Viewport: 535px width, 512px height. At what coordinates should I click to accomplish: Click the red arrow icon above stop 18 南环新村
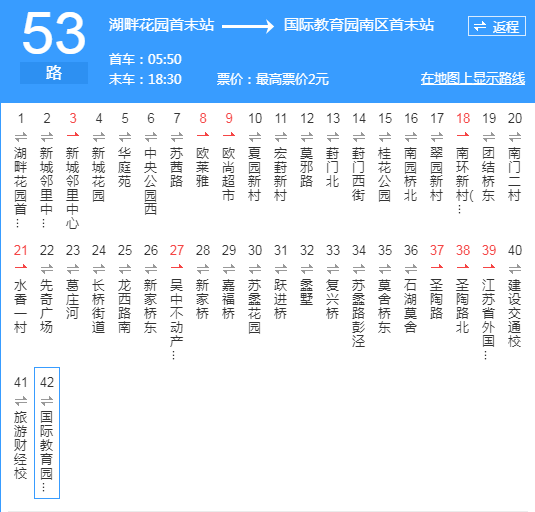click(x=463, y=135)
